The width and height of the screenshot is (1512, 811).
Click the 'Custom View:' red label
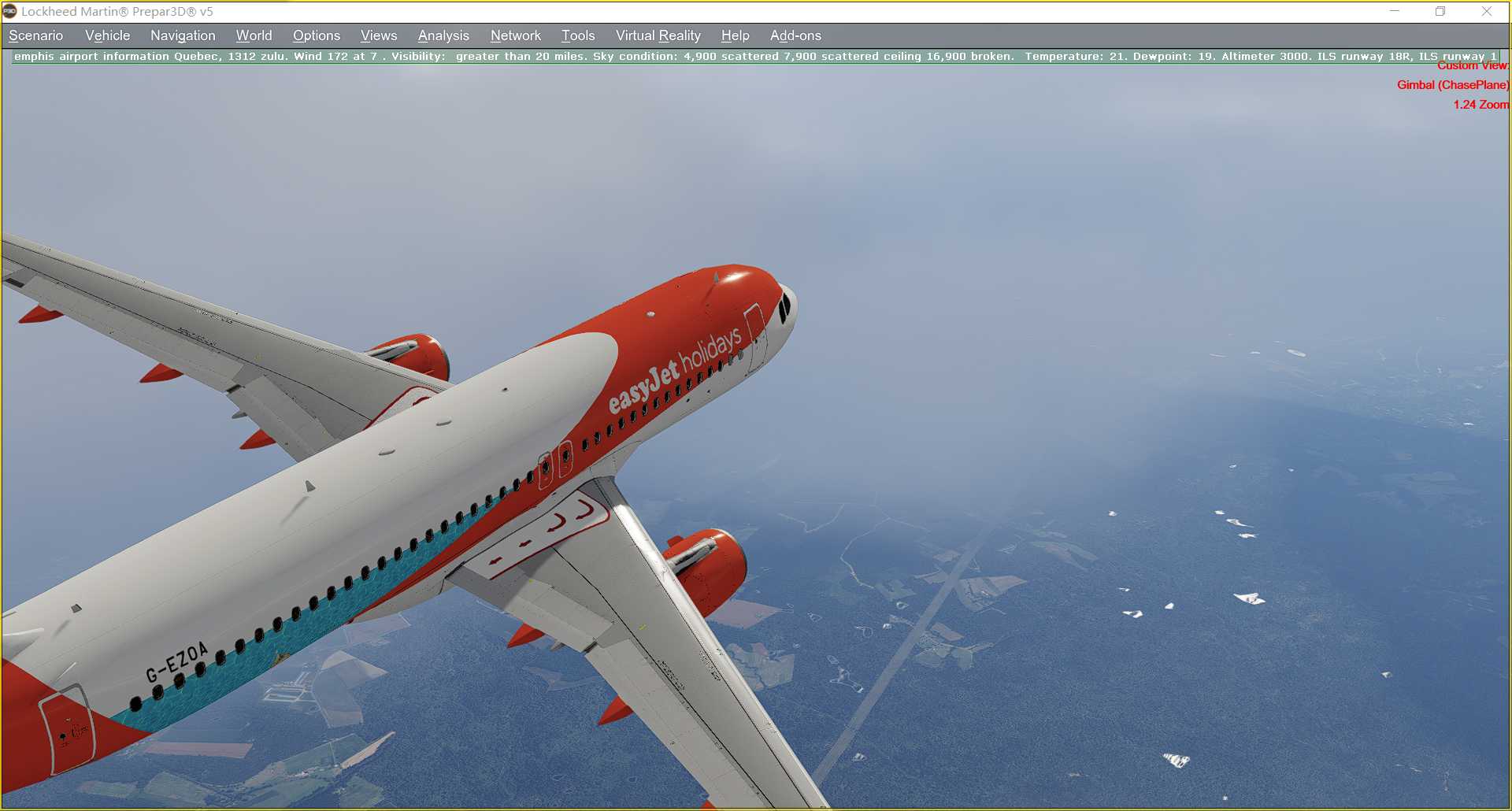point(1473,66)
